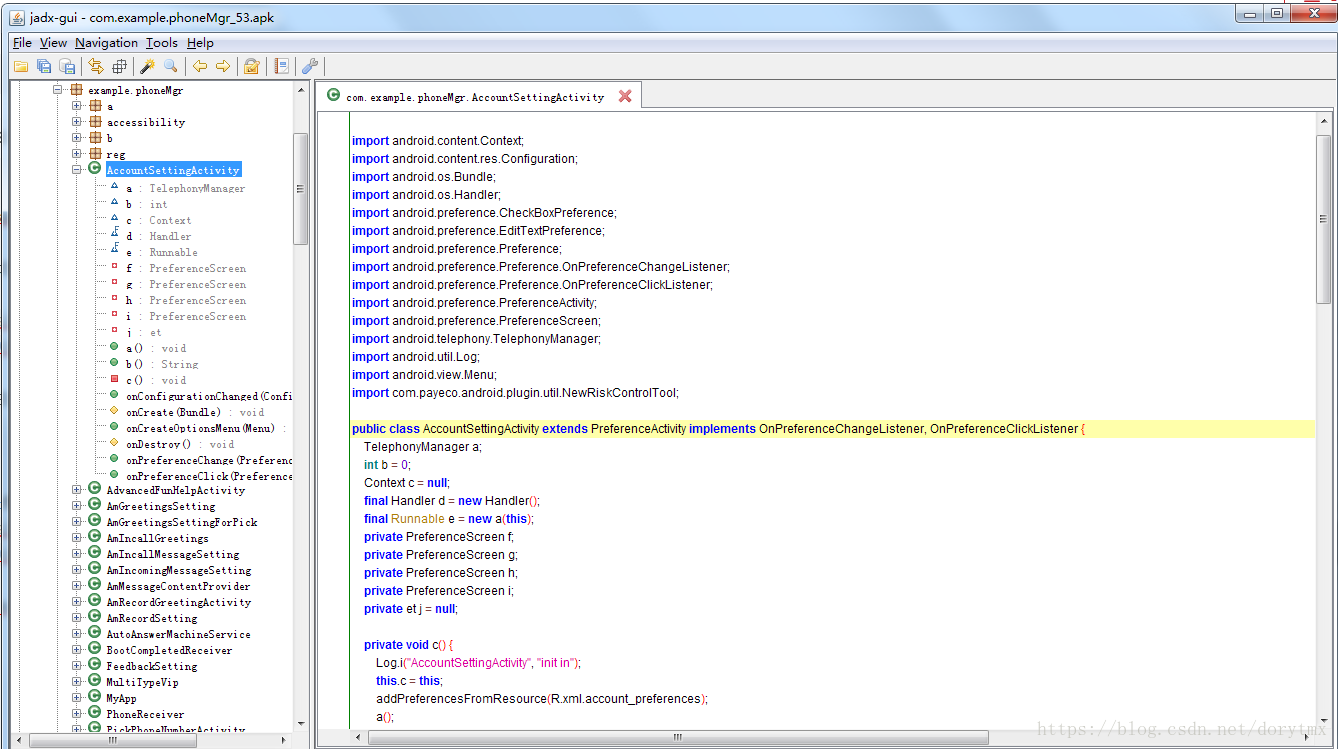Click the class tree vertical scrollbar
This screenshot has width=1338, height=749.
tap(300, 189)
